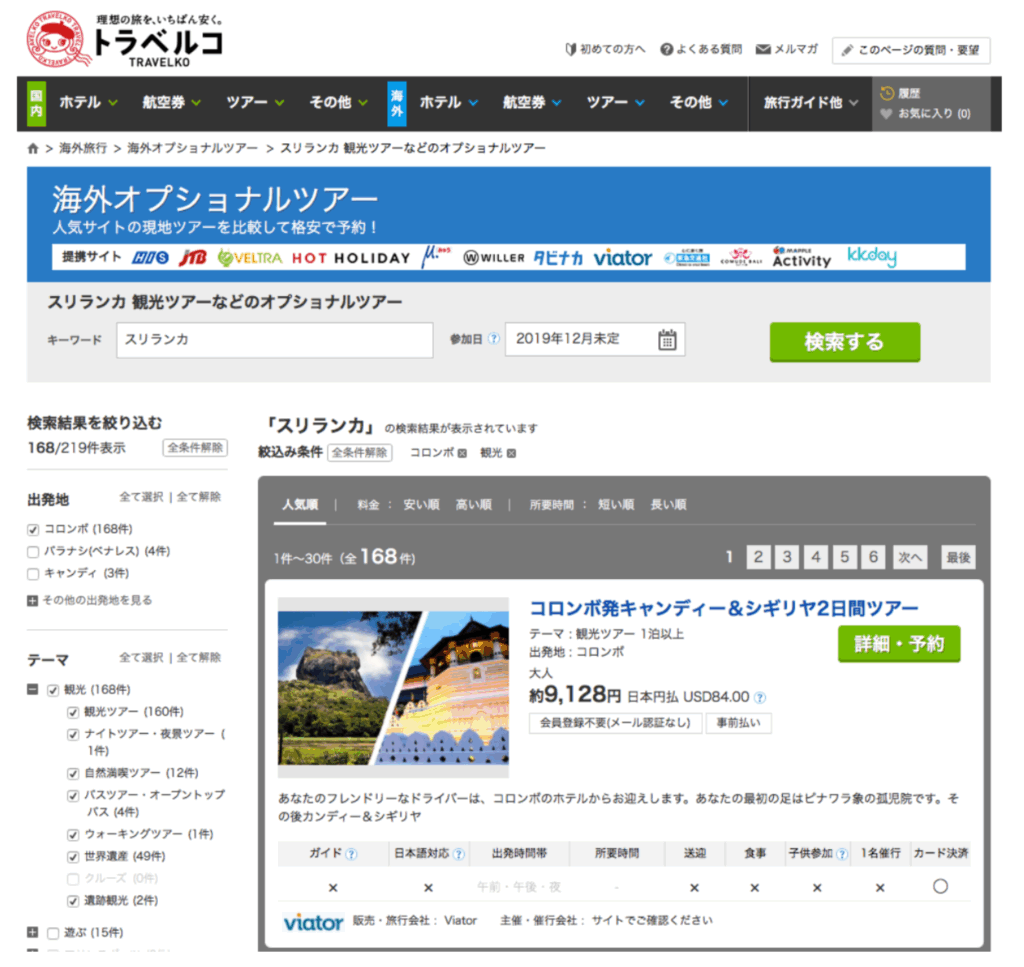This screenshot has height=967, width=1024.
Task: Sort by 高い順 price
Action: coord(473,505)
